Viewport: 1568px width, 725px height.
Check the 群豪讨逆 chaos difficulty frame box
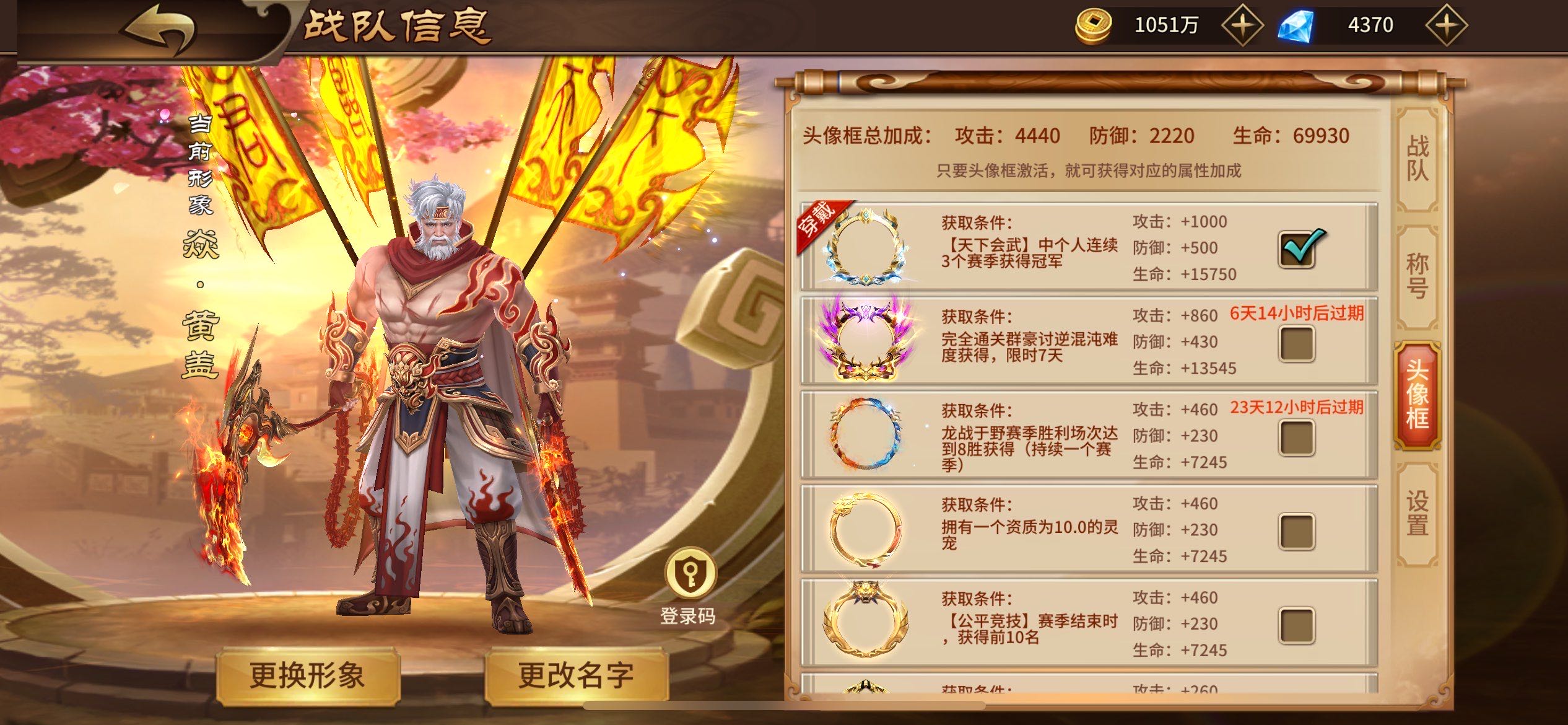(x=1297, y=343)
